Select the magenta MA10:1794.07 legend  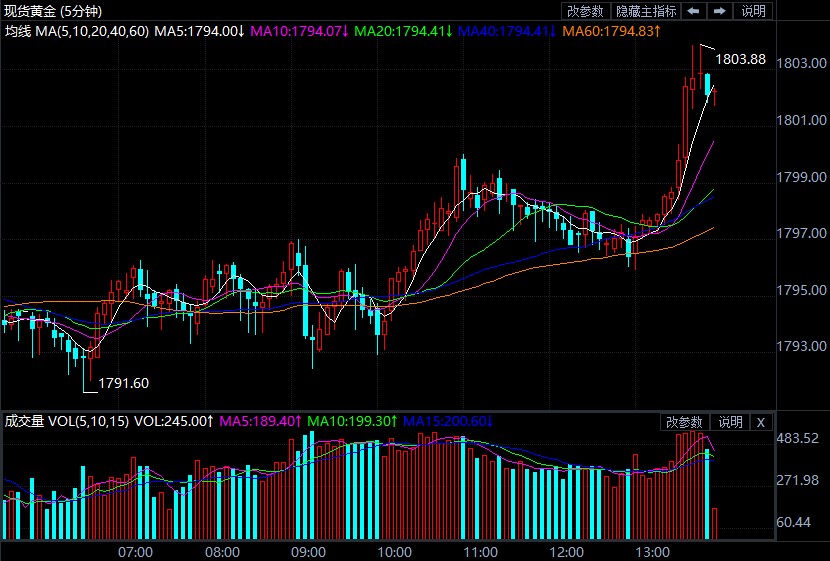click(298, 31)
